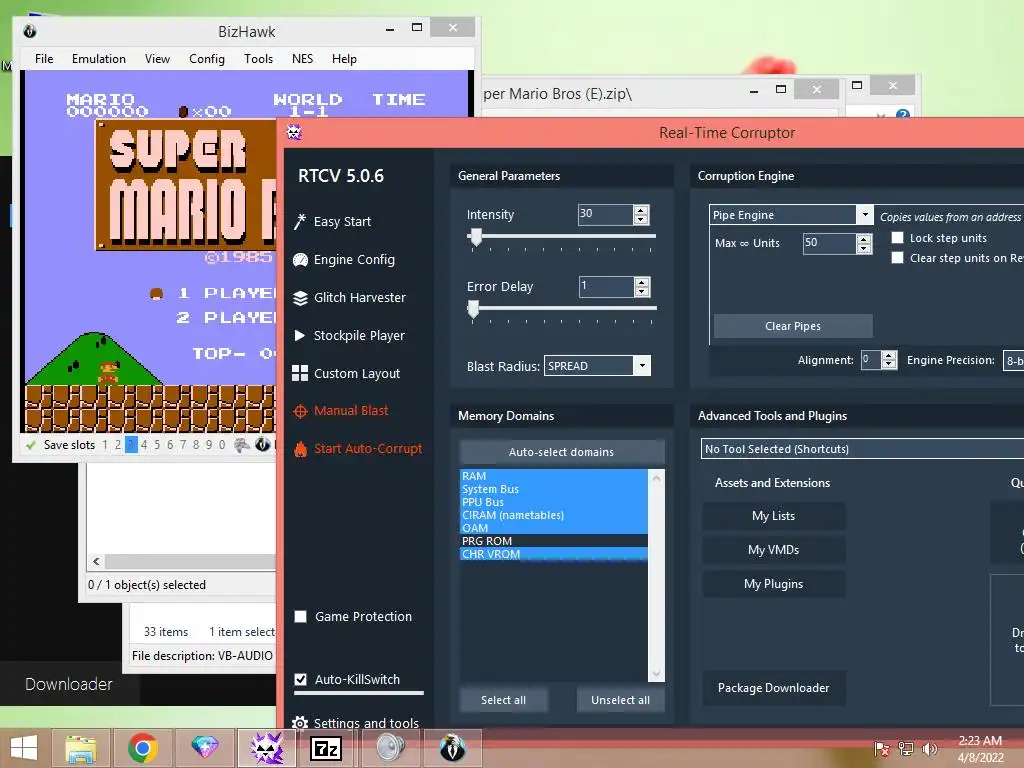
Task: Click the BizHawk window title icon
Action: (x=29, y=31)
